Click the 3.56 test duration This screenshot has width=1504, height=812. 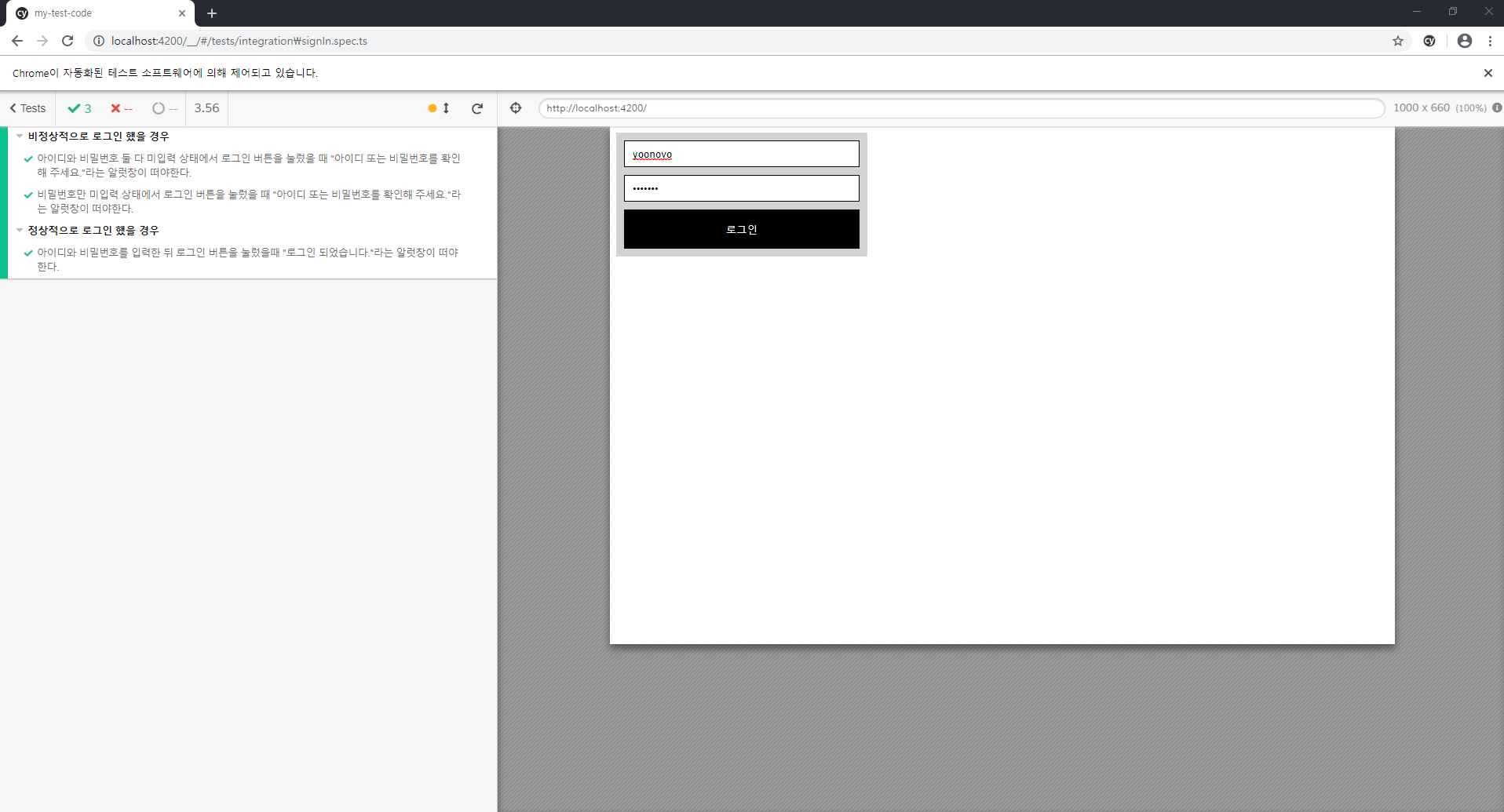click(x=207, y=108)
